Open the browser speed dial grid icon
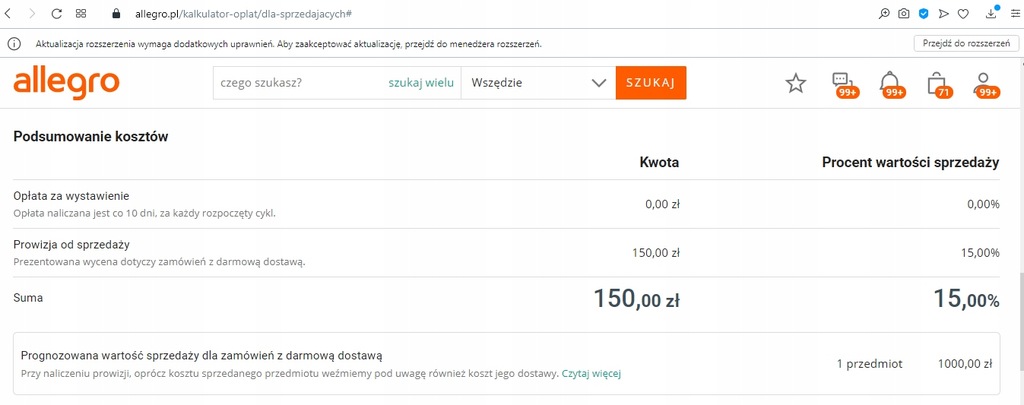 (x=81, y=13)
